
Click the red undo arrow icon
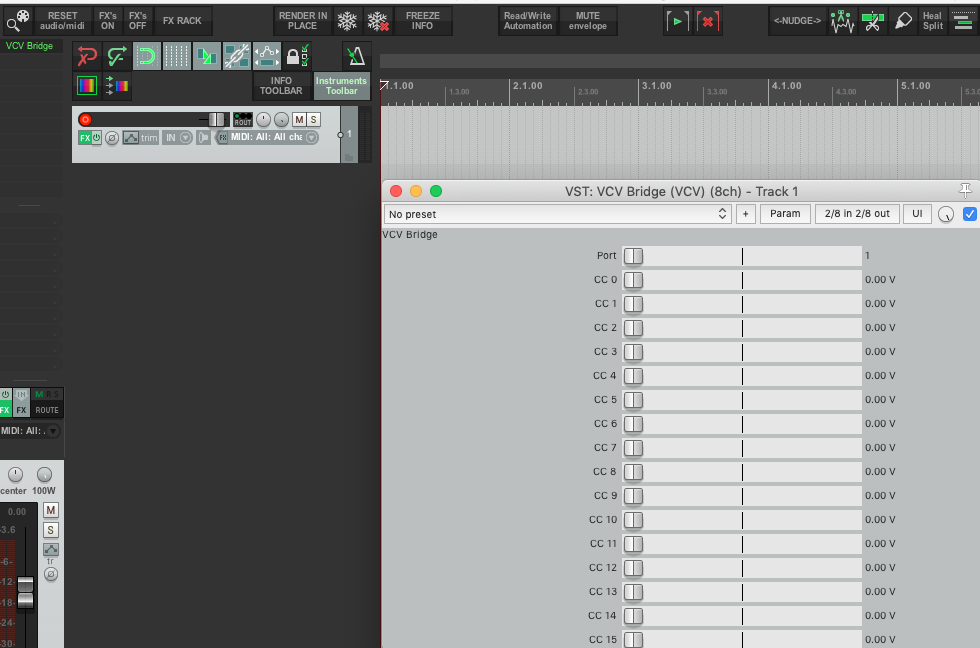pos(87,56)
